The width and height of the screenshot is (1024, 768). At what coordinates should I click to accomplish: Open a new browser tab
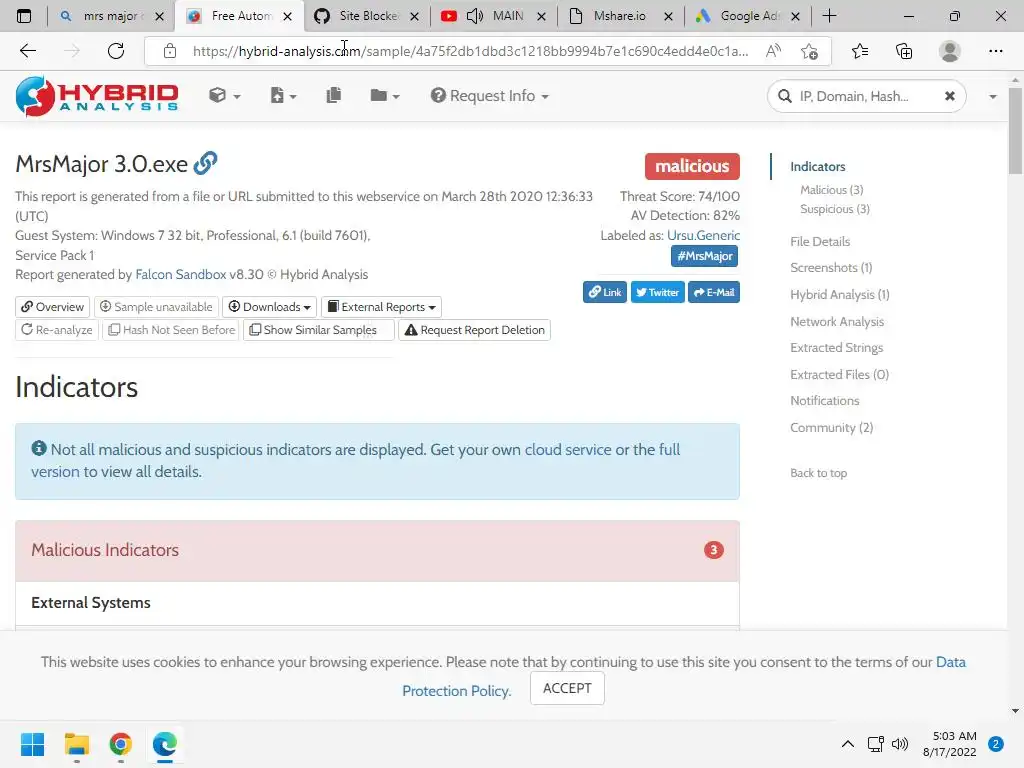tap(829, 16)
